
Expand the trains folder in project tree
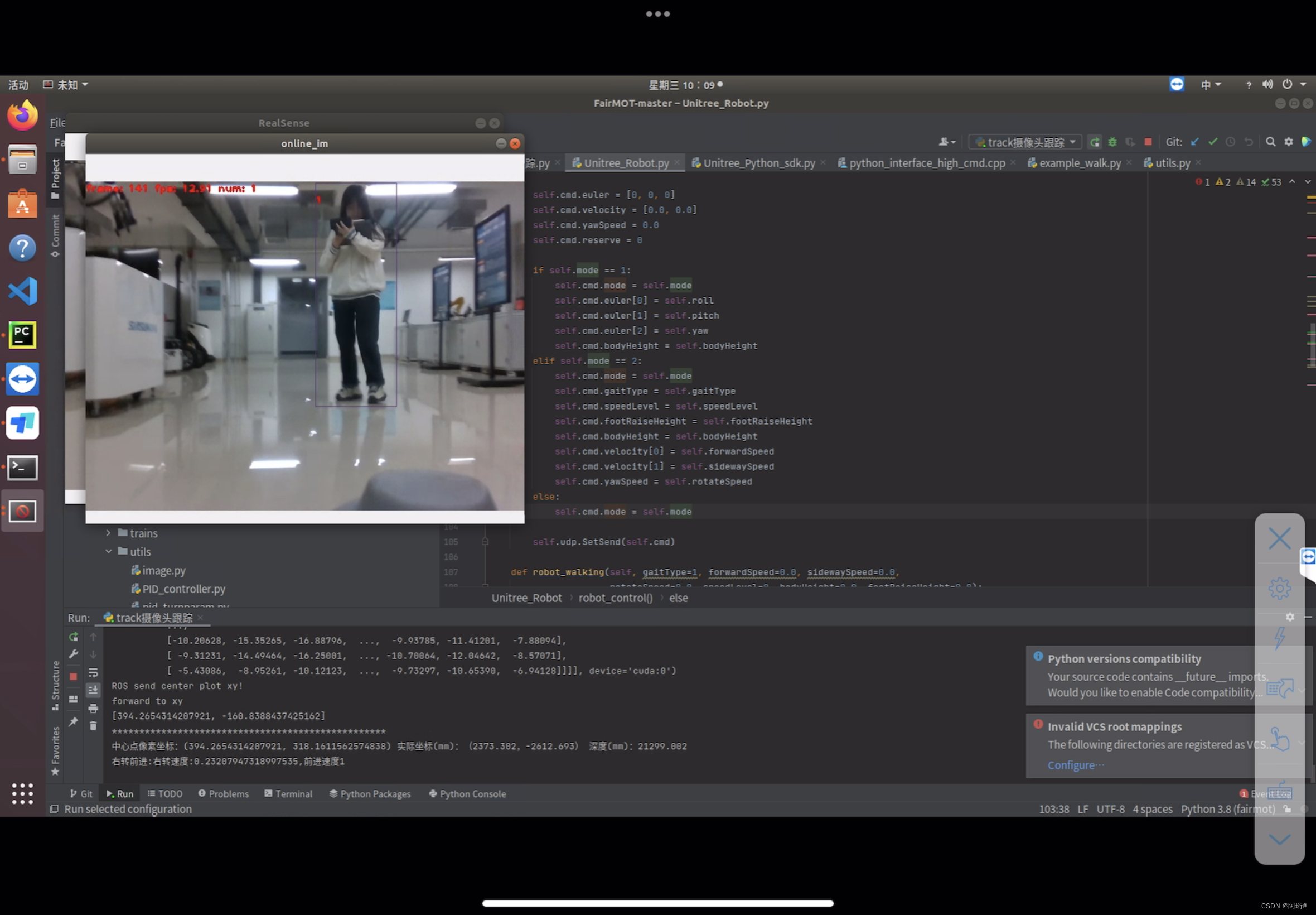(x=108, y=533)
